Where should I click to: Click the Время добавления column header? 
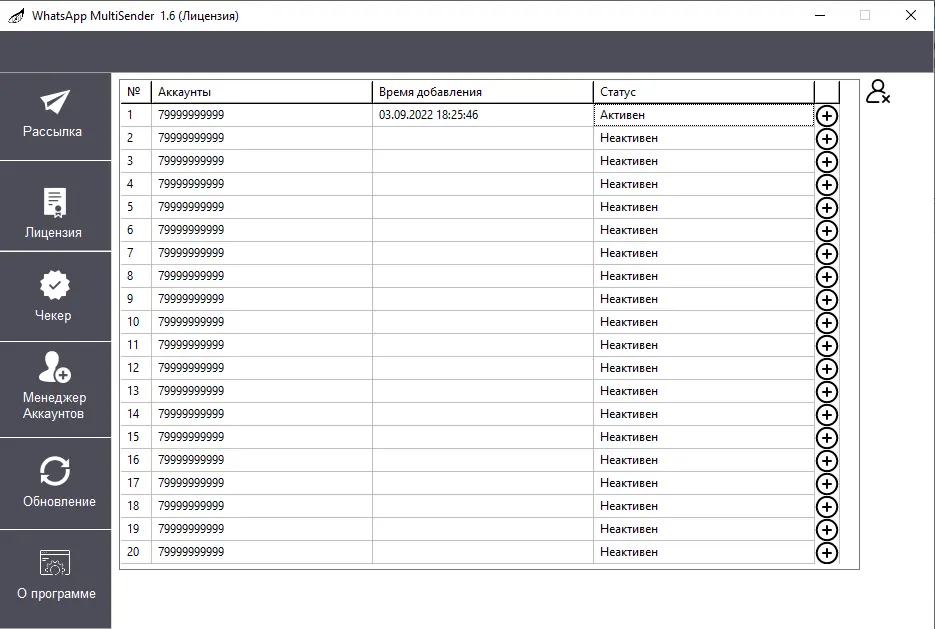[483, 92]
